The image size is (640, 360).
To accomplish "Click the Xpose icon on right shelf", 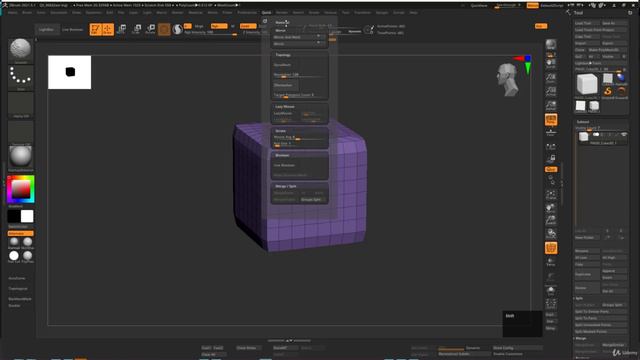I will (551, 304).
